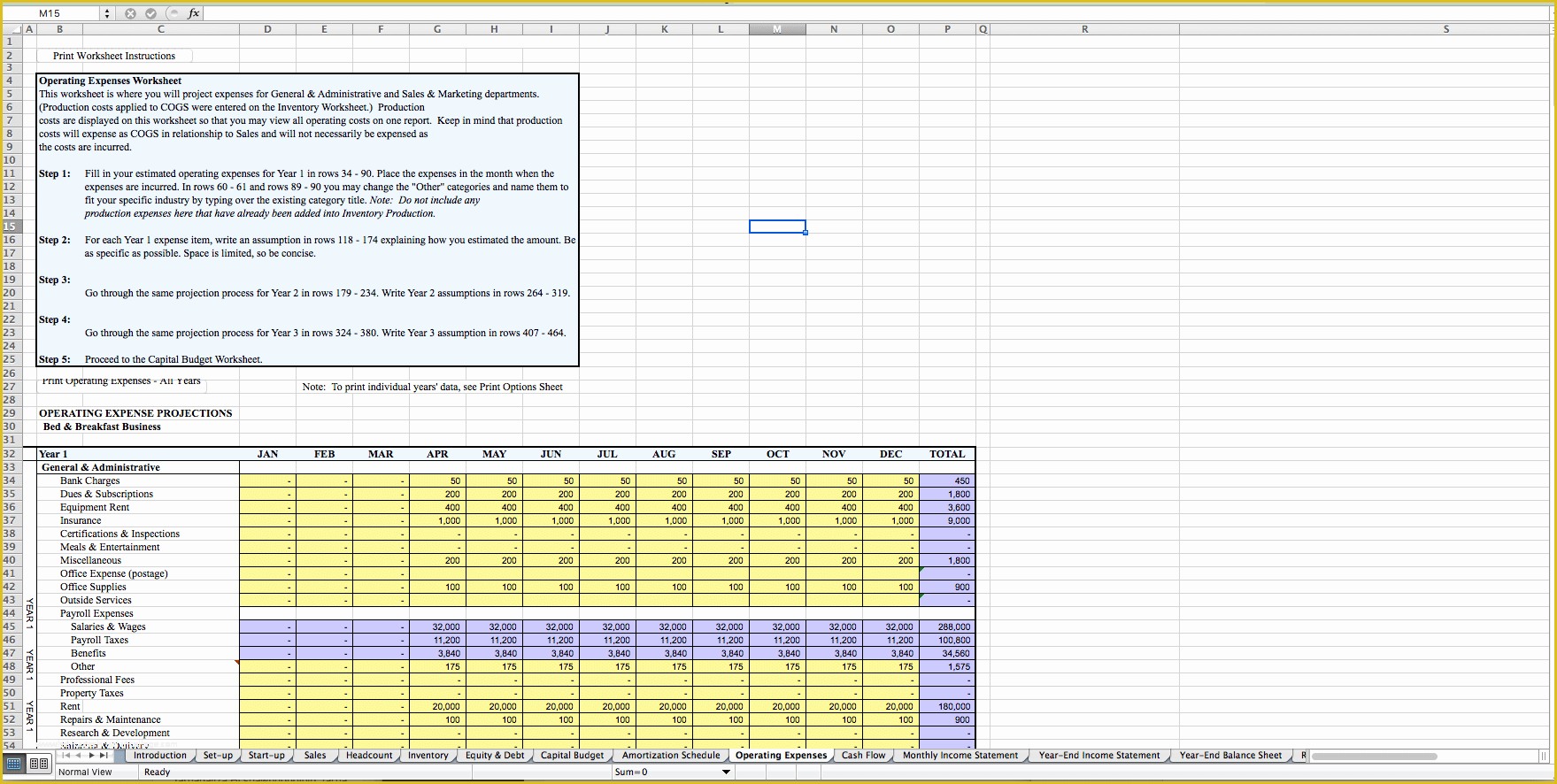Switch to Page Layout view icon

tap(38, 763)
